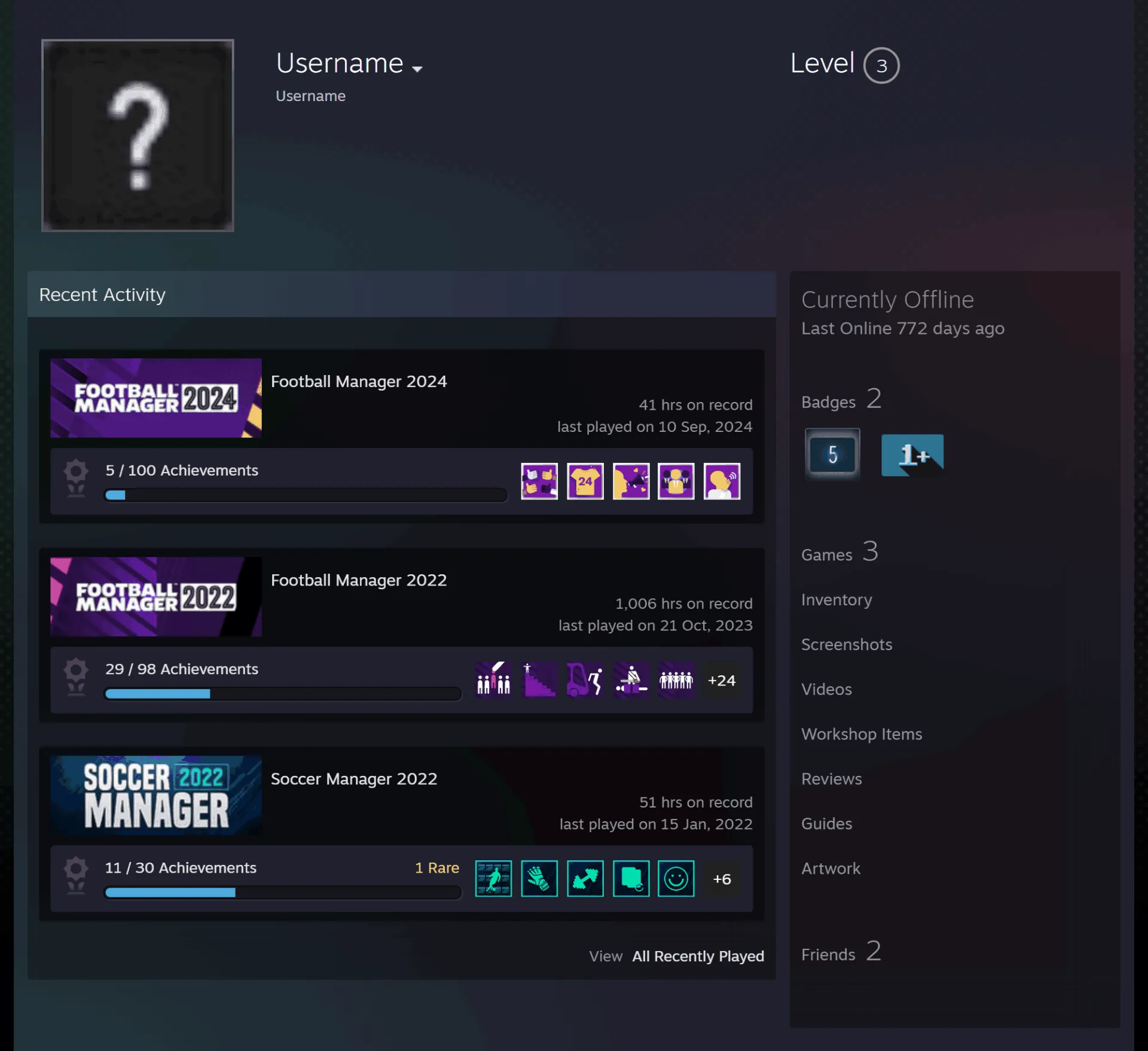Click the Soccer Manager goalkeeper glove achievement icon
The width and height of the screenshot is (1148, 1051).
539,878
